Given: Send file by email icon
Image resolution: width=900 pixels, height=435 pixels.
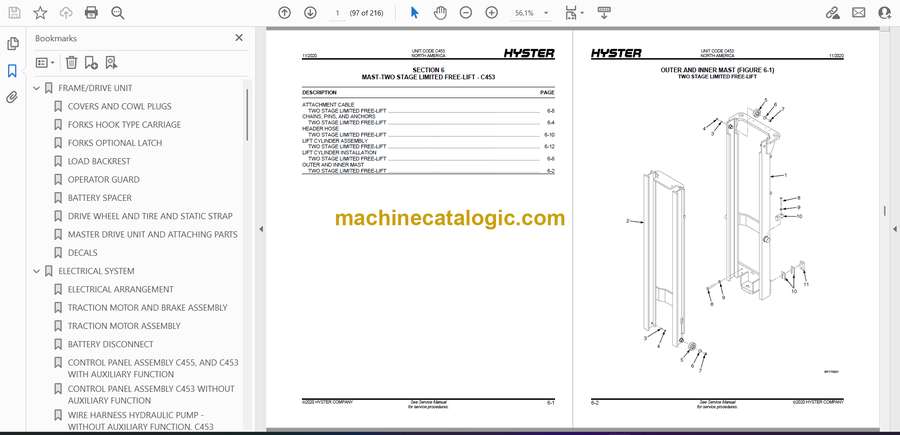Looking at the screenshot, I should (x=859, y=13).
